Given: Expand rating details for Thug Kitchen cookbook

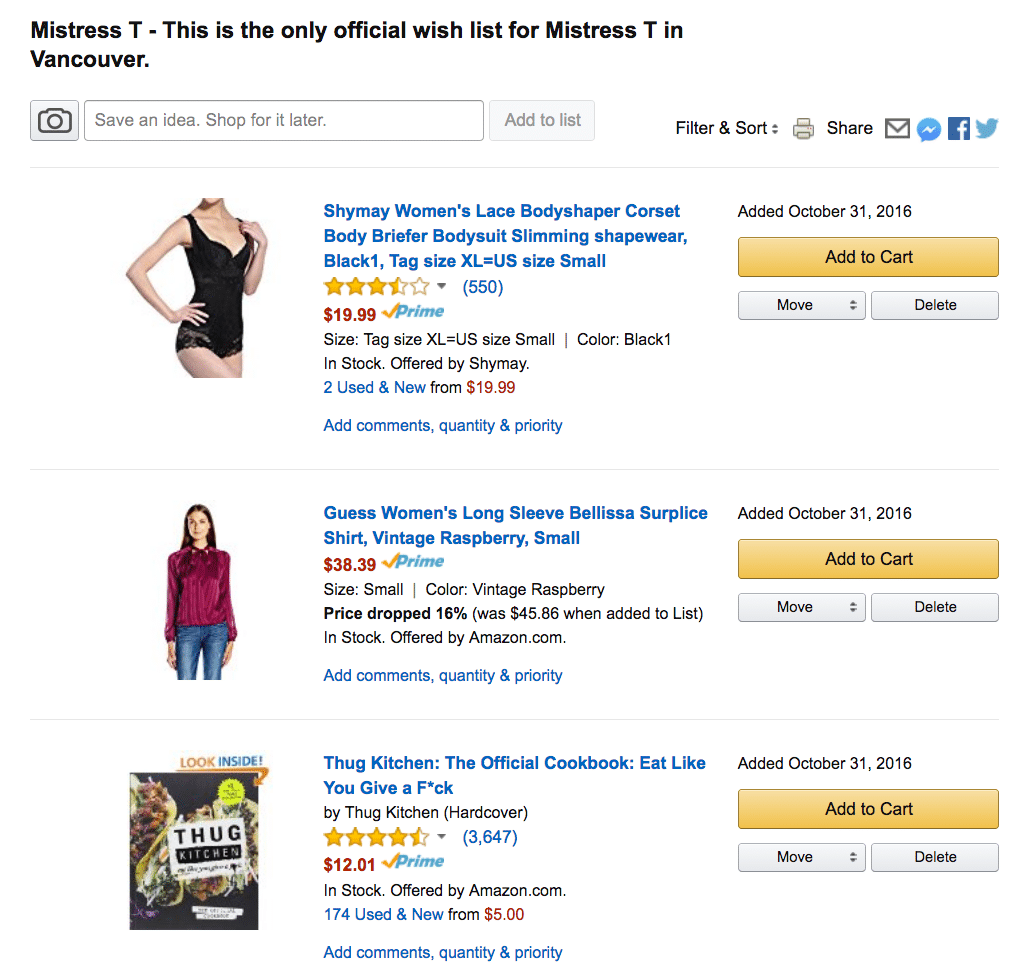Looking at the screenshot, I should coord(442,837).
